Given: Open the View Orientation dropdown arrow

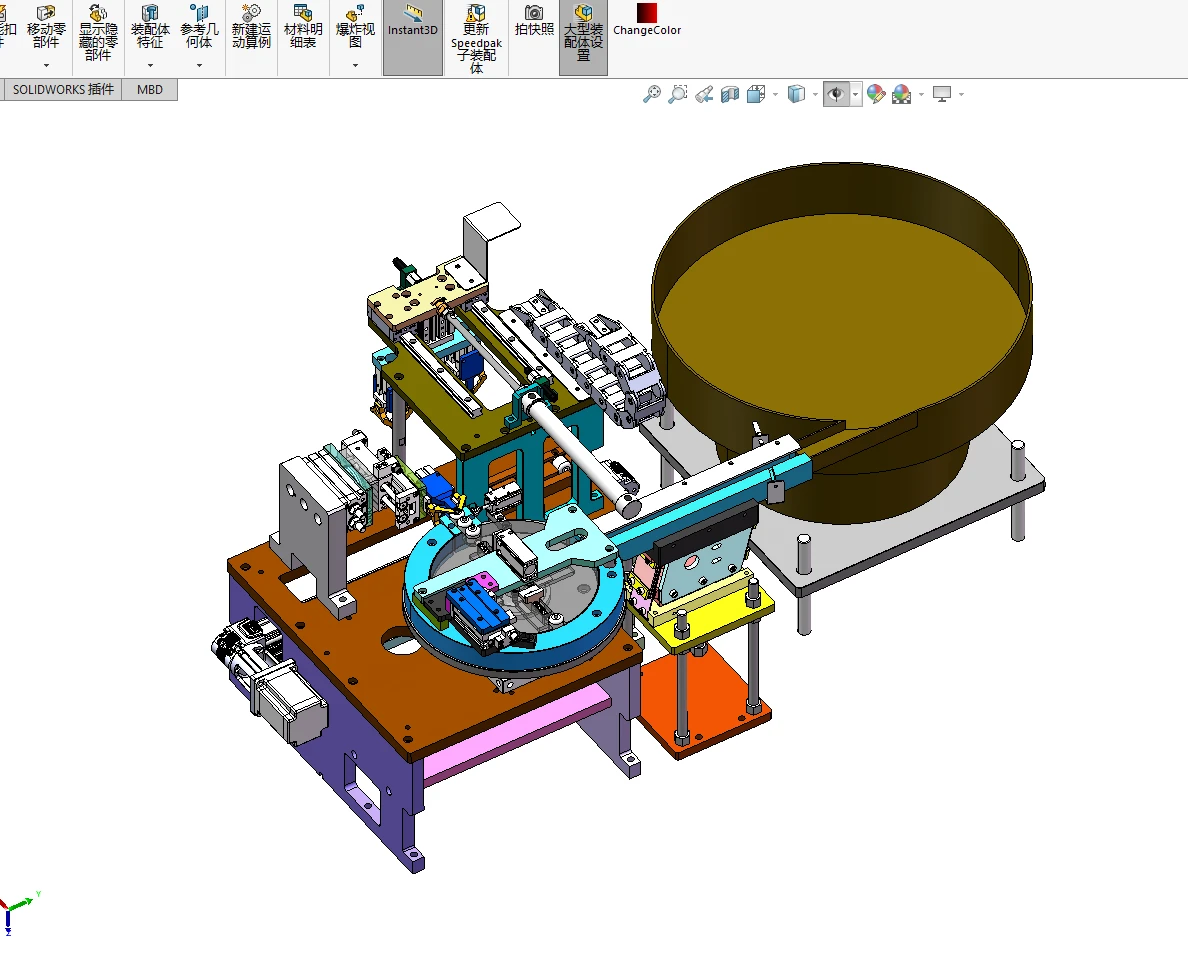Looking at the screenshot, I should 775,95.
